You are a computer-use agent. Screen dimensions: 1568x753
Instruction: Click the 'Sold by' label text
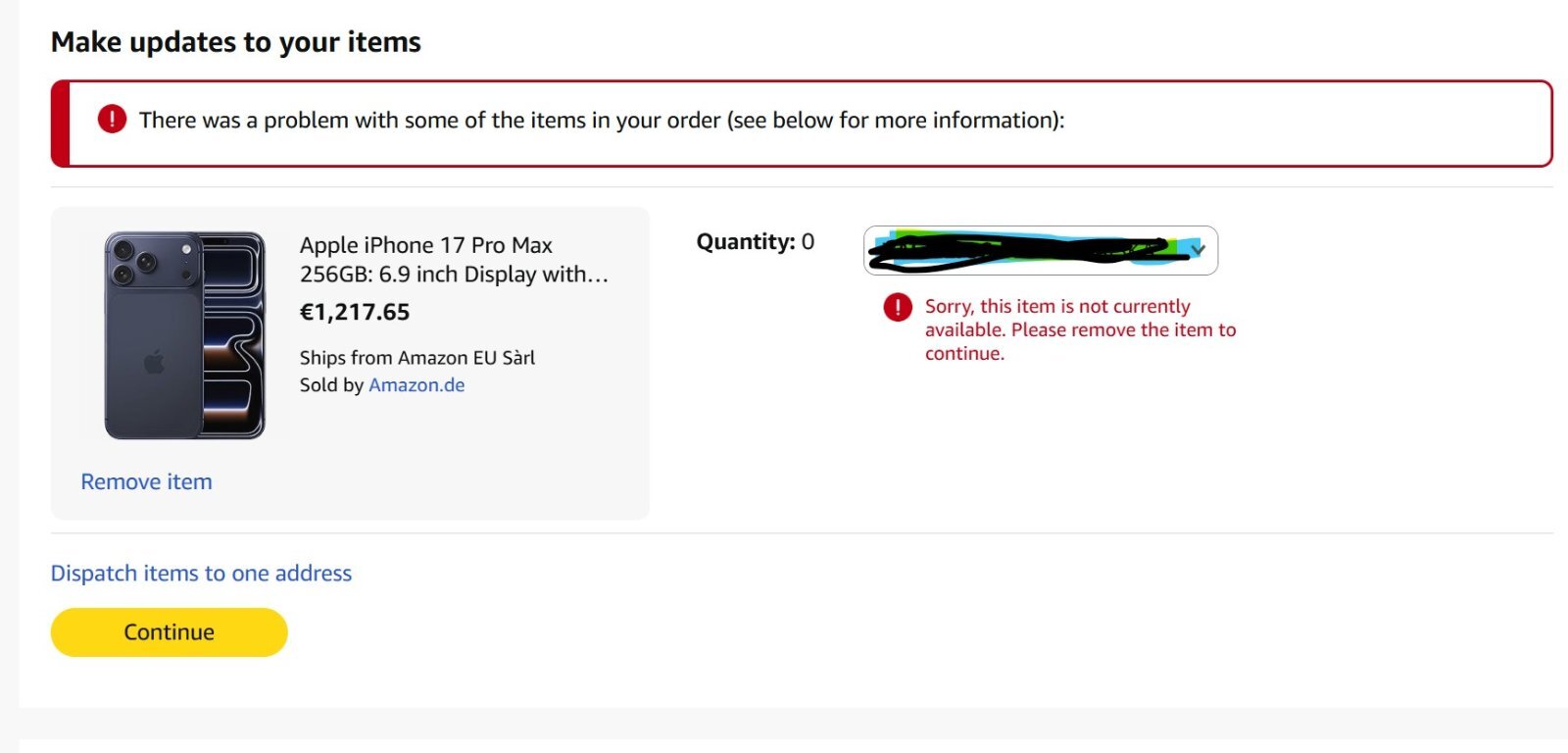pos(331,385)
